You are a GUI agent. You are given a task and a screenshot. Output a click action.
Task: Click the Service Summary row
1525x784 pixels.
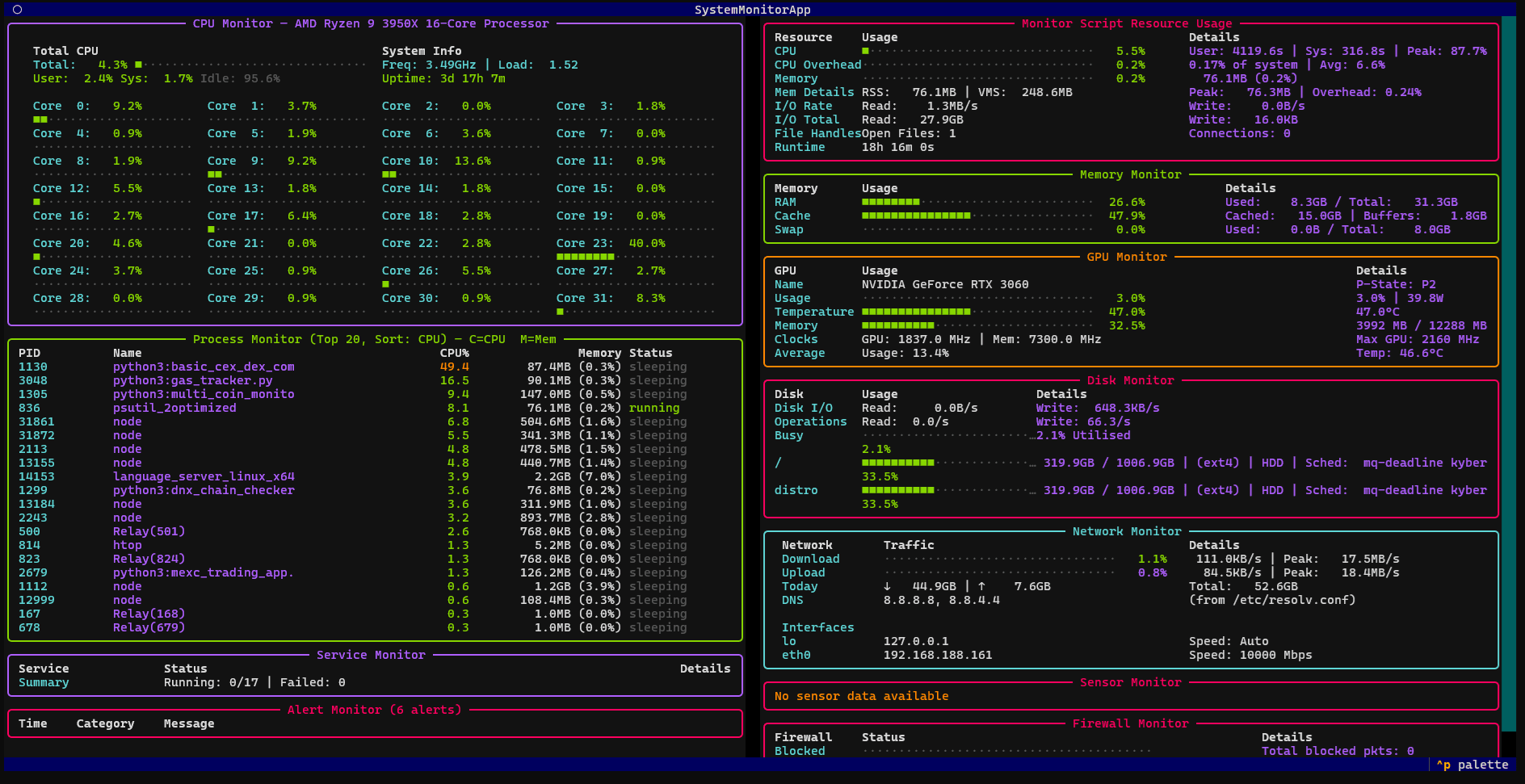[x=375, y=682]
